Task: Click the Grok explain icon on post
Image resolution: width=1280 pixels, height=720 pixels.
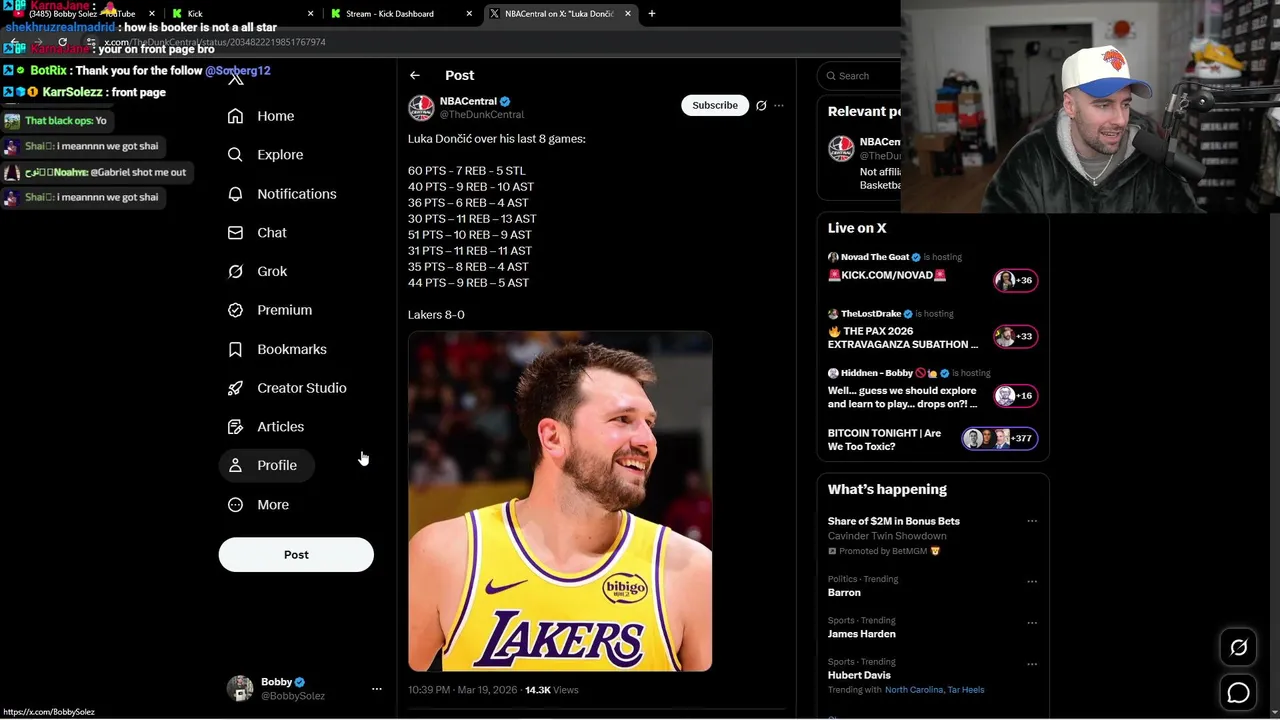Action: coord(761,105)
